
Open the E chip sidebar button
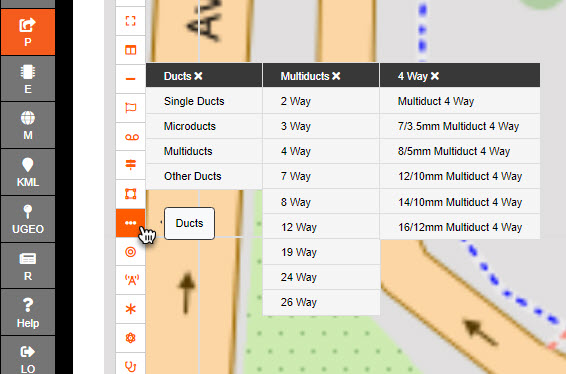click(x=28, y=79)
